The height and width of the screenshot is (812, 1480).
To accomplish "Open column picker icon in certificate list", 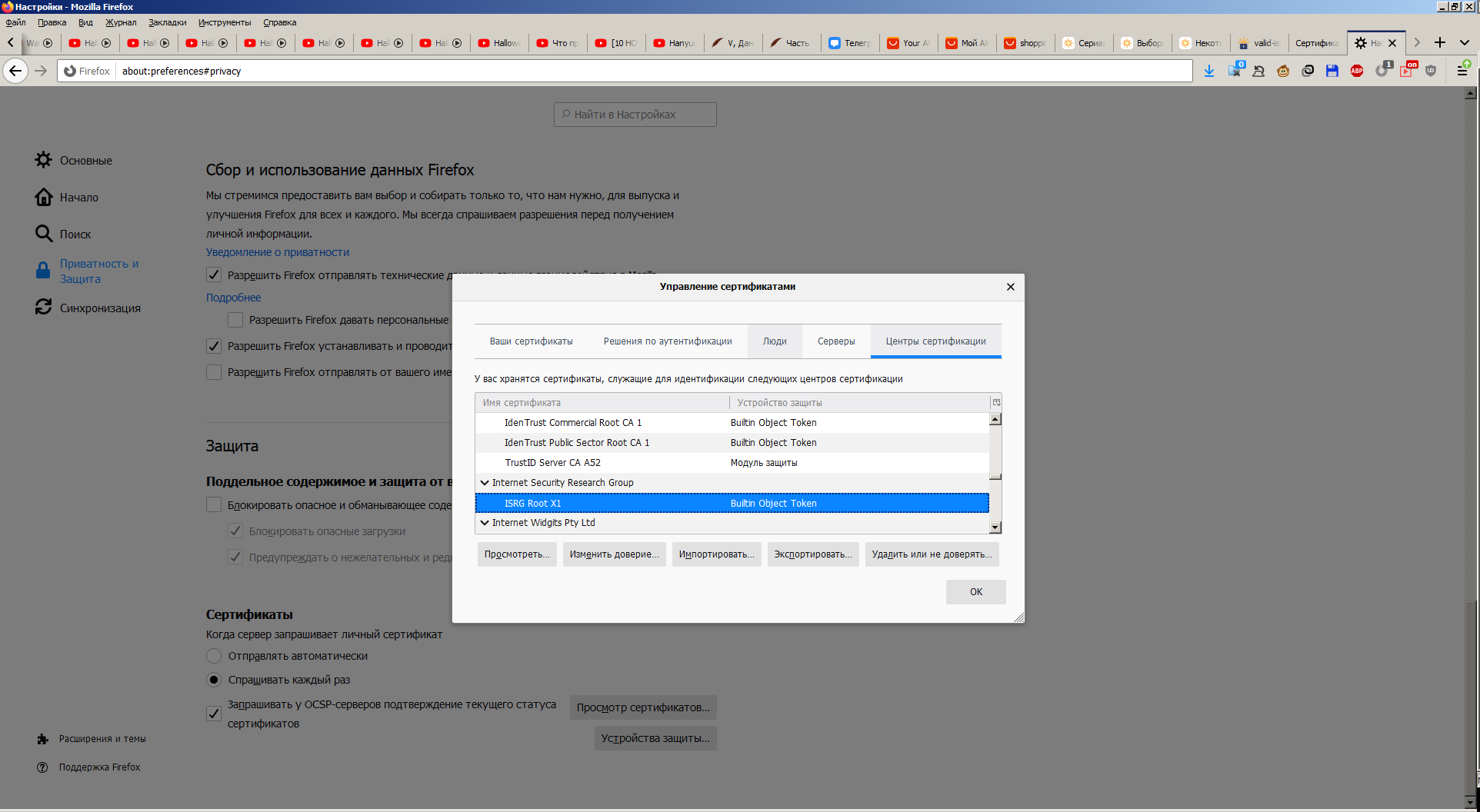I will [996, 402].
